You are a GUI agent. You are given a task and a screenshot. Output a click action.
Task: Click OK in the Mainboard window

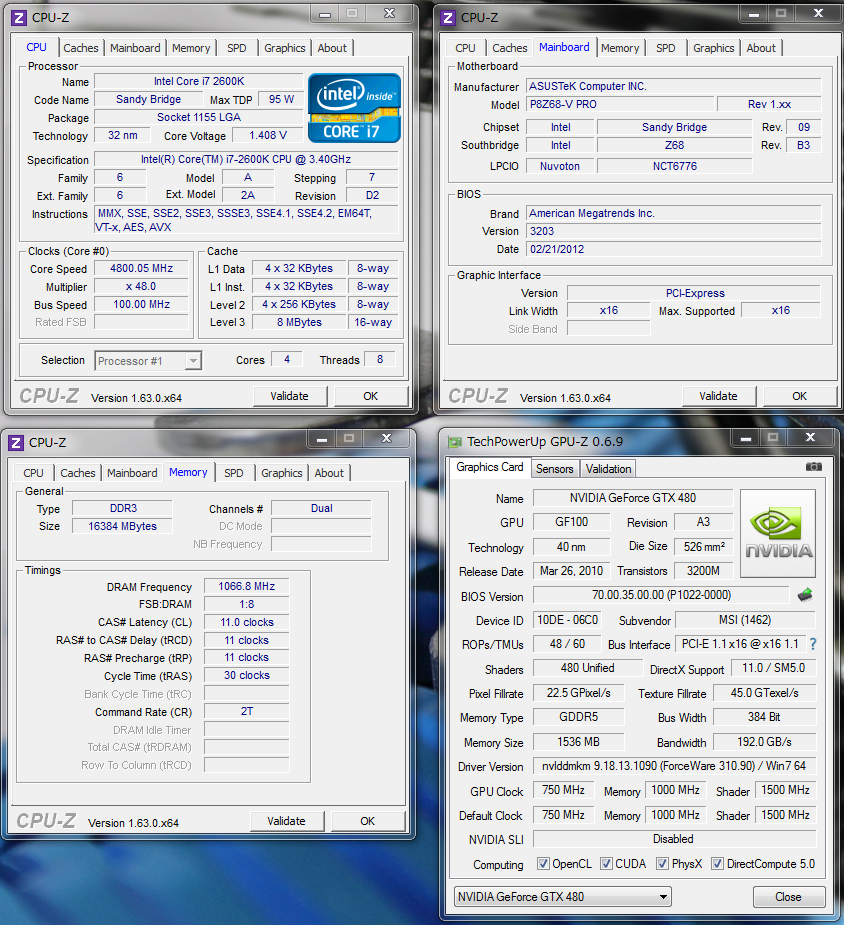800,396
